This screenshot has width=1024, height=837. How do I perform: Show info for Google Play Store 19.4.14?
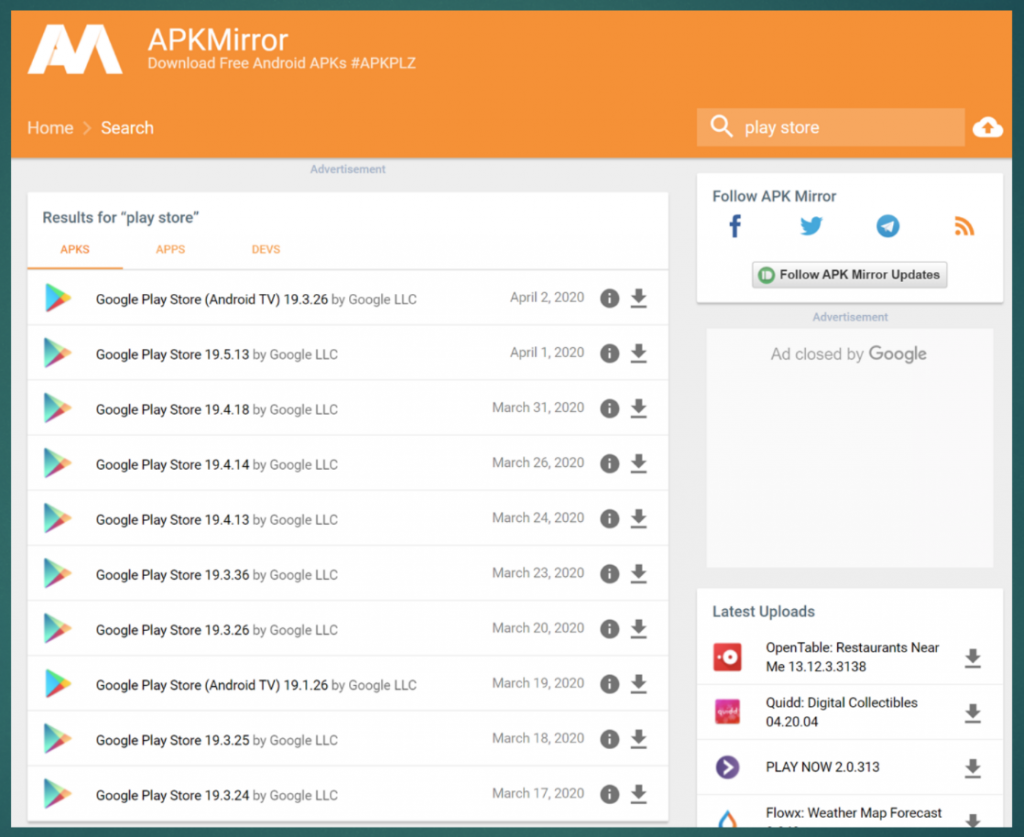[609, 464]
